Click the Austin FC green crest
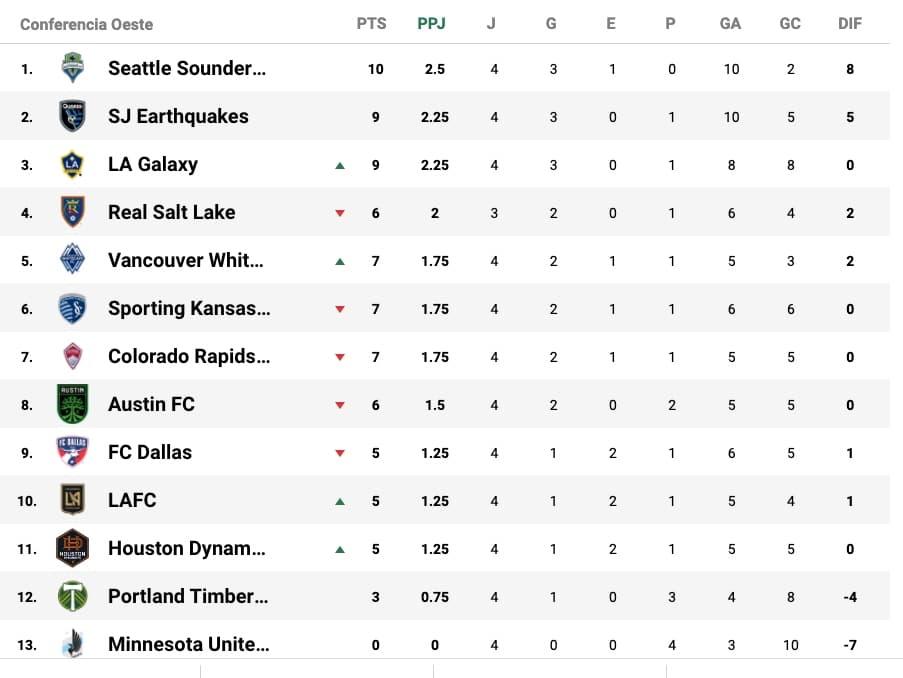Screen dimensions: 903x678 pos(72,404)
